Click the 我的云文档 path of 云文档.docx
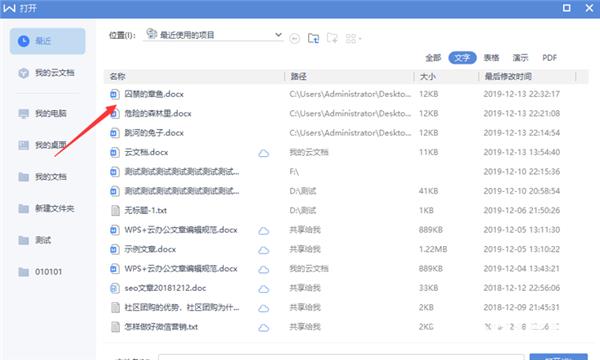Viewport: 600px width, 360px height. [x=309, y=152]
